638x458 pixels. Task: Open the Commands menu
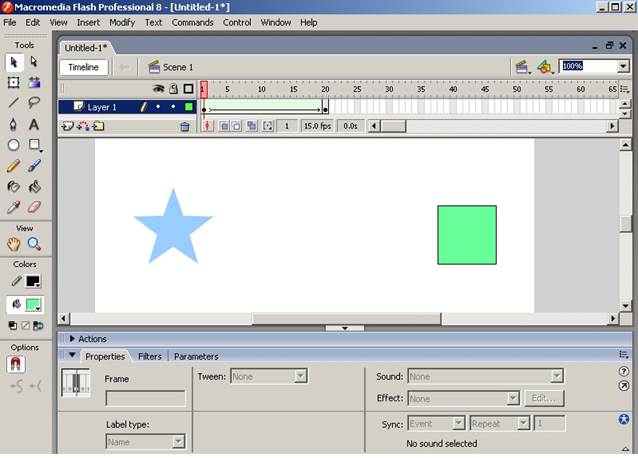coord(192,23)
